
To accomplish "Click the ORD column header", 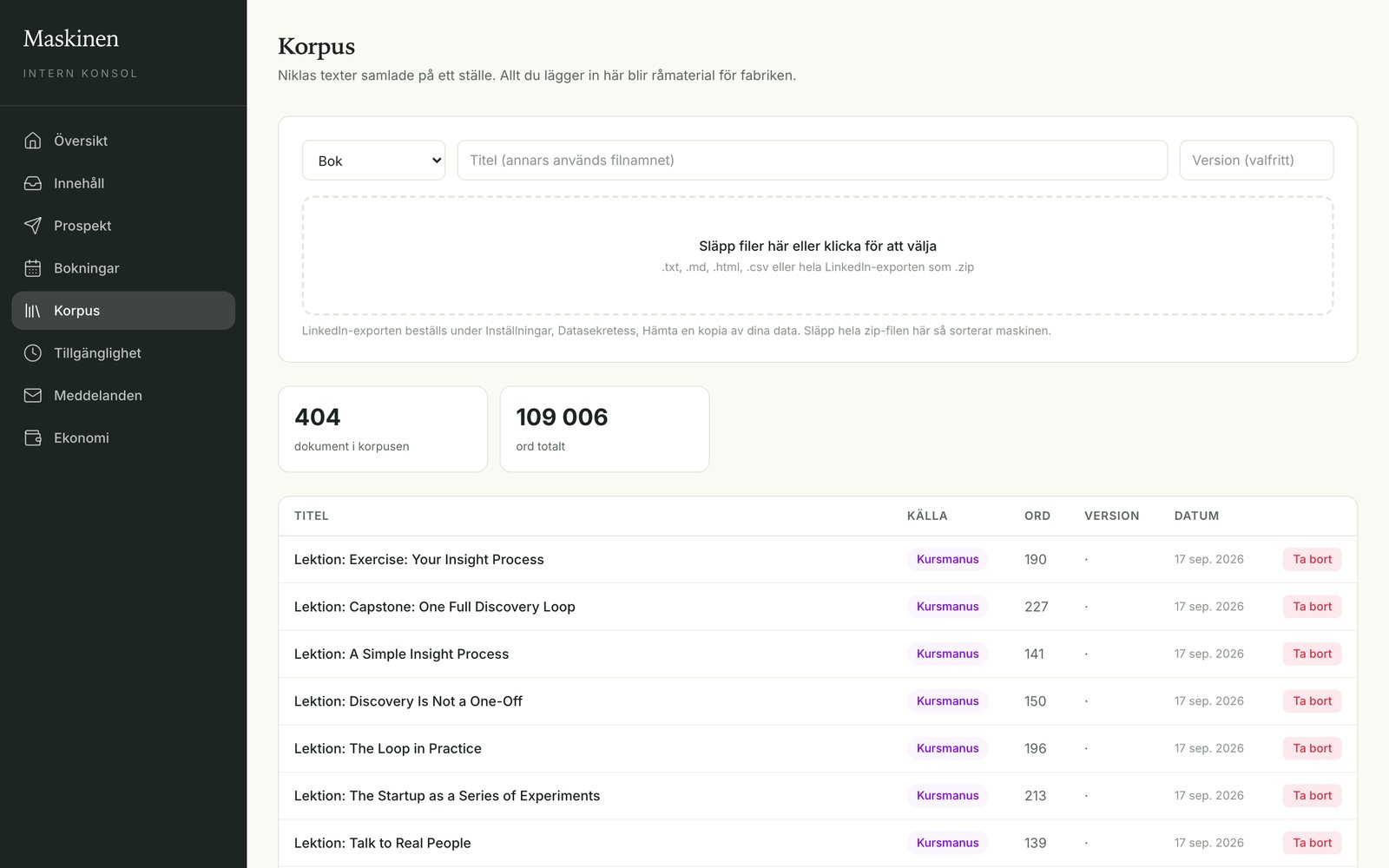I will [x=1037, y=516].
